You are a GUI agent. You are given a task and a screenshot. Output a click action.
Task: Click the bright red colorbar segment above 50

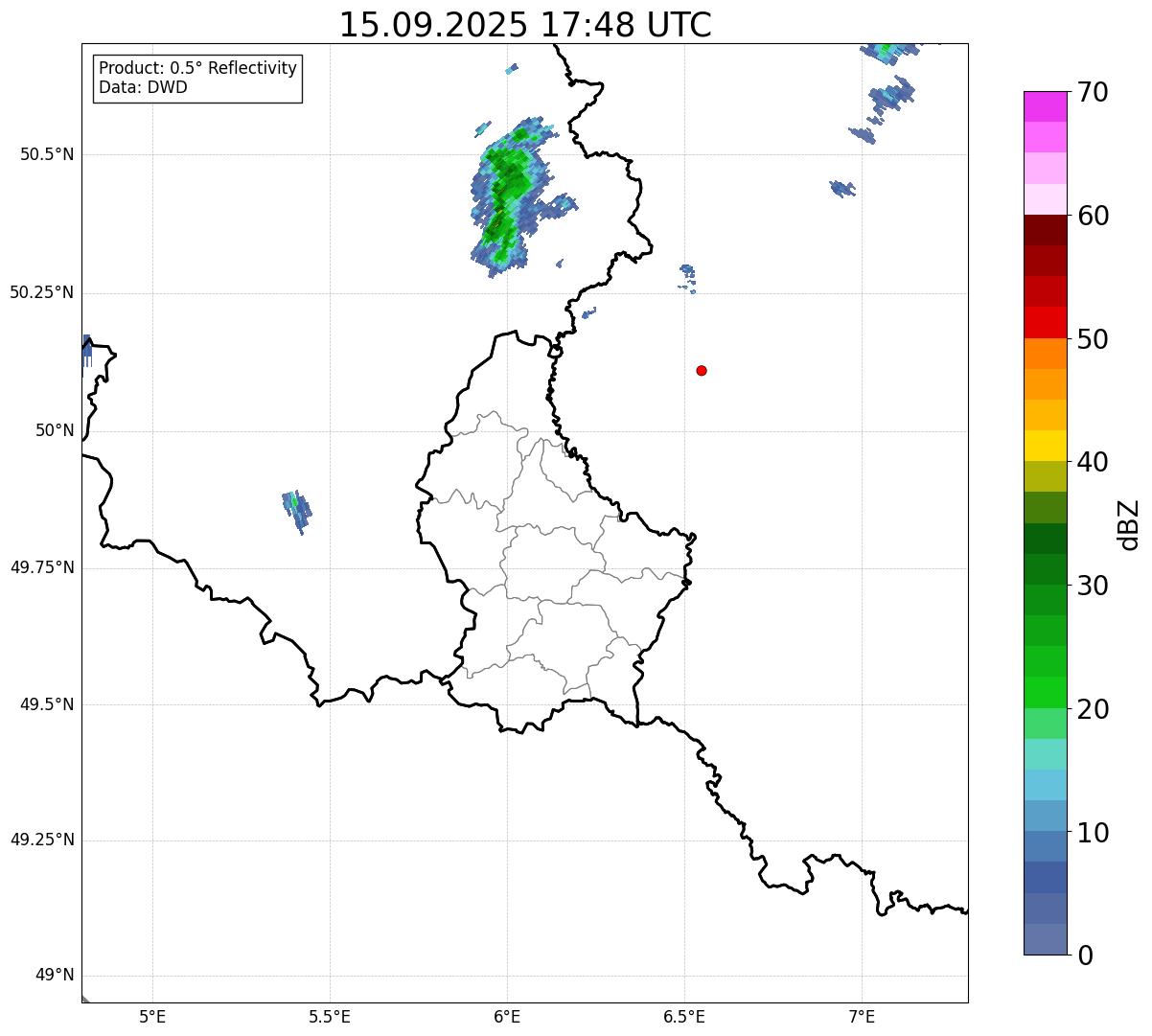coord(1045,322)
